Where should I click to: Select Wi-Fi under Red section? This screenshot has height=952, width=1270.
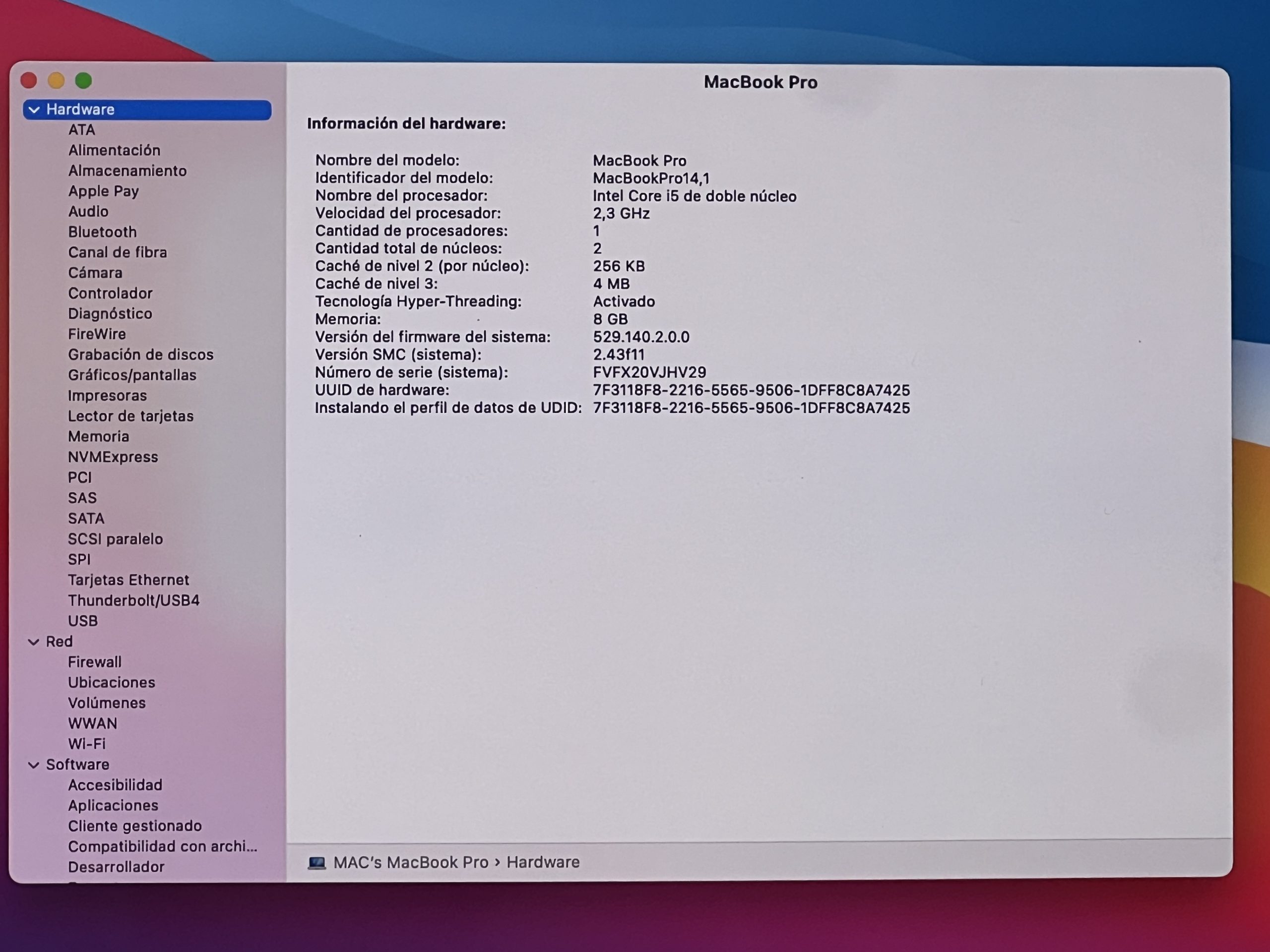tap(87, 744)
